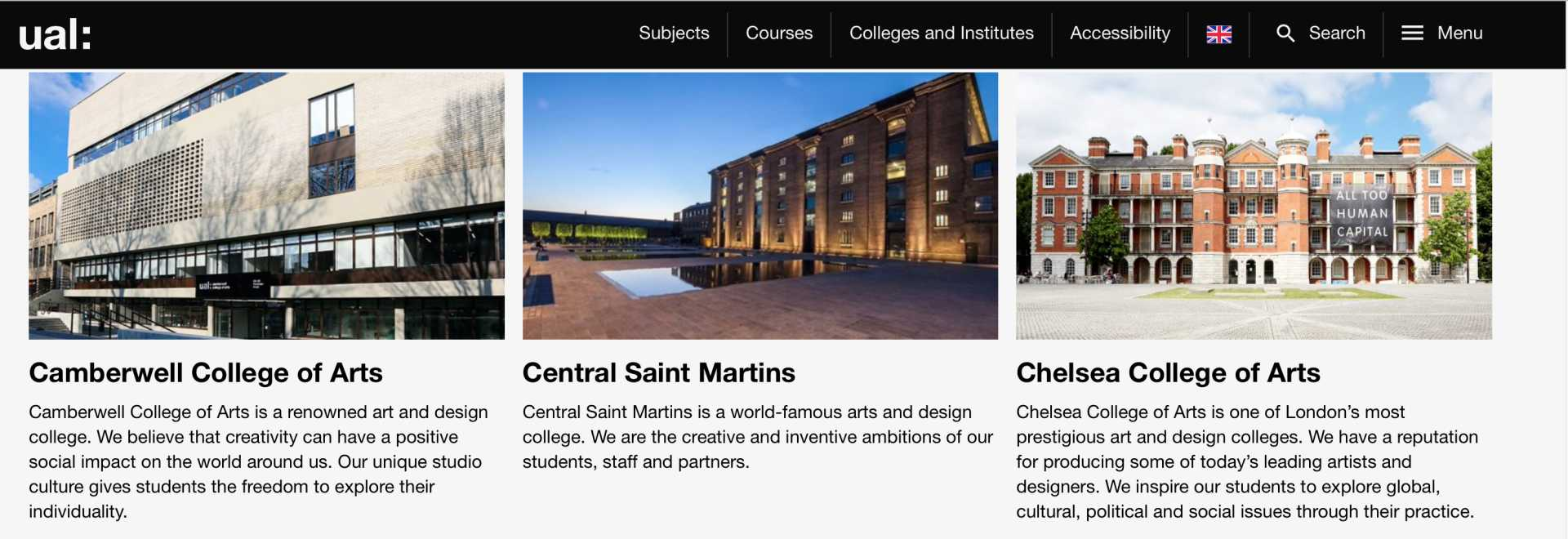The image size is (1568, 539).
Task: Click the Menu text label
Action: (1459, 33)
